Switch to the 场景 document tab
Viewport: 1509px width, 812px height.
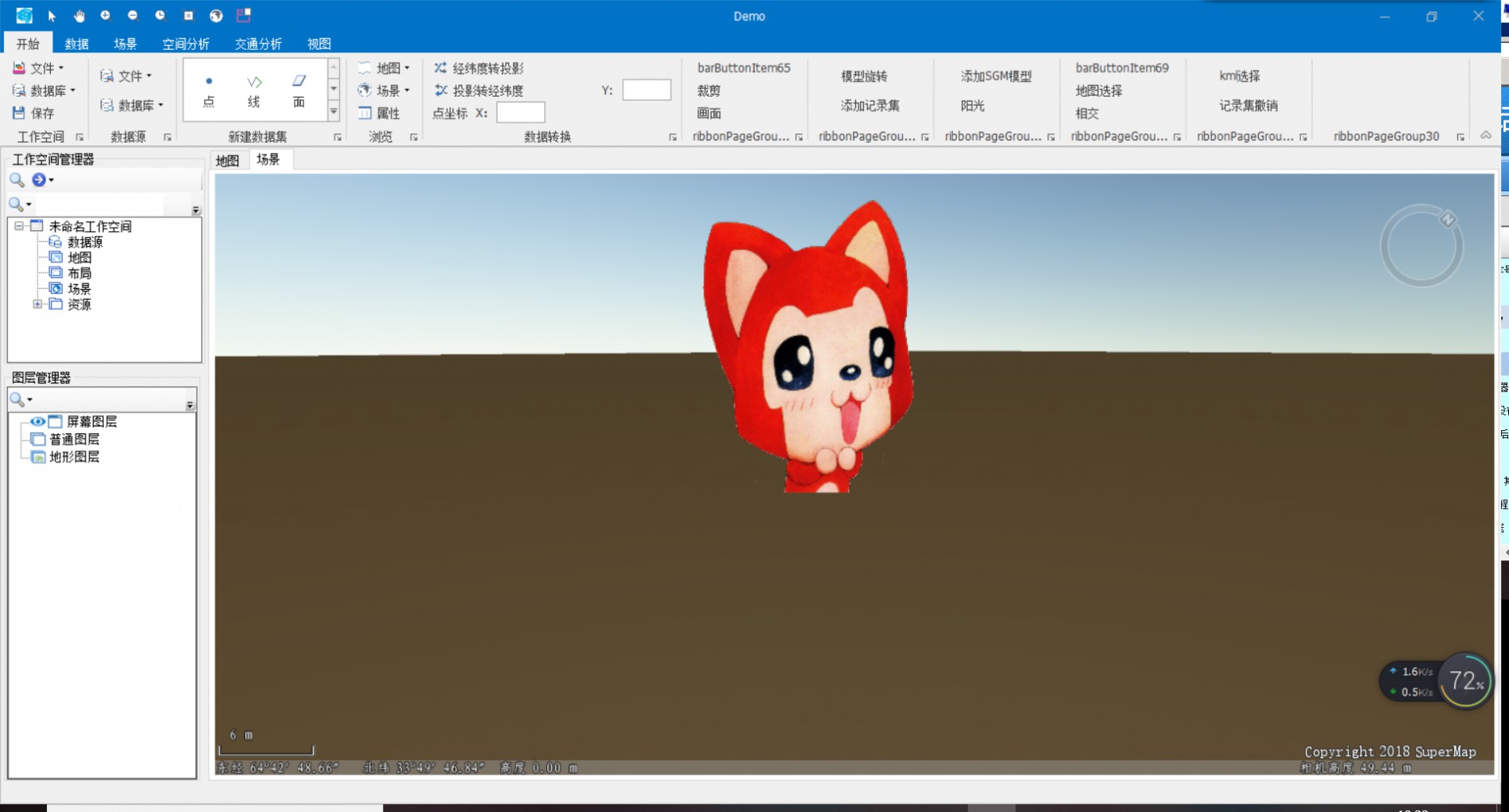pyautogui.click(x=268, y=160)
